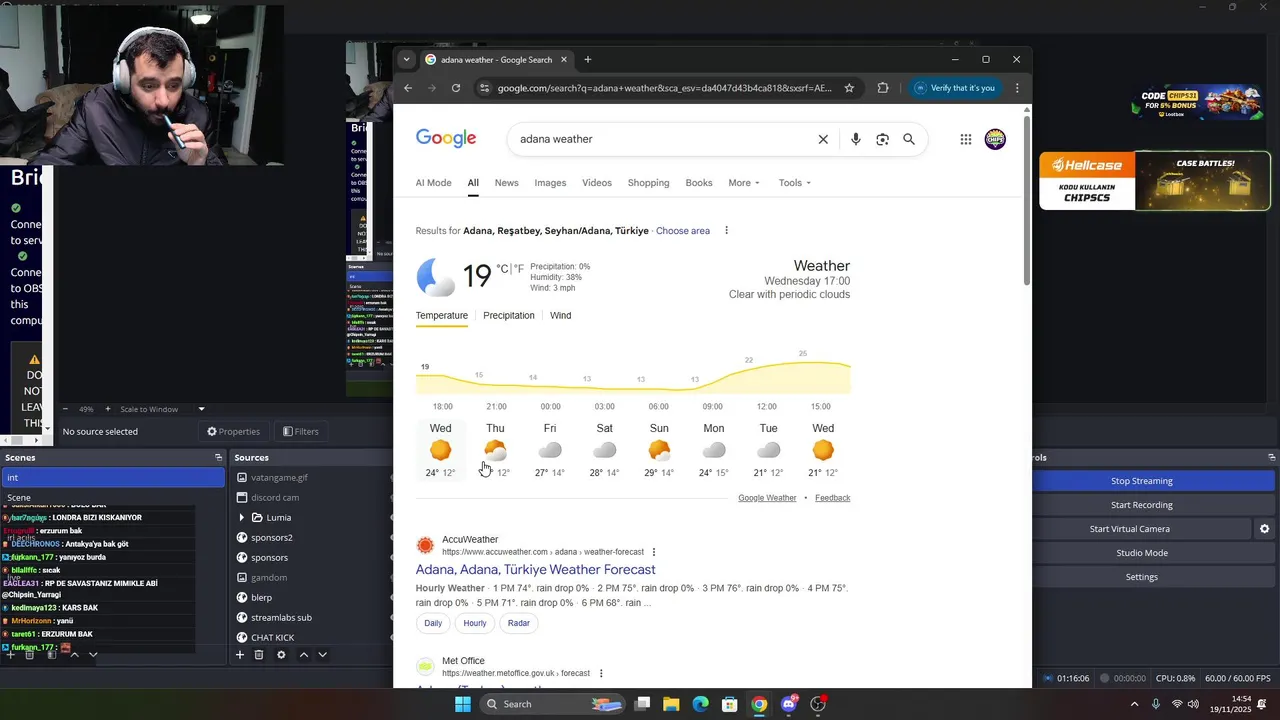Switch to News results tab
This screenshot has height=720, width=1280.
[507, 183]
